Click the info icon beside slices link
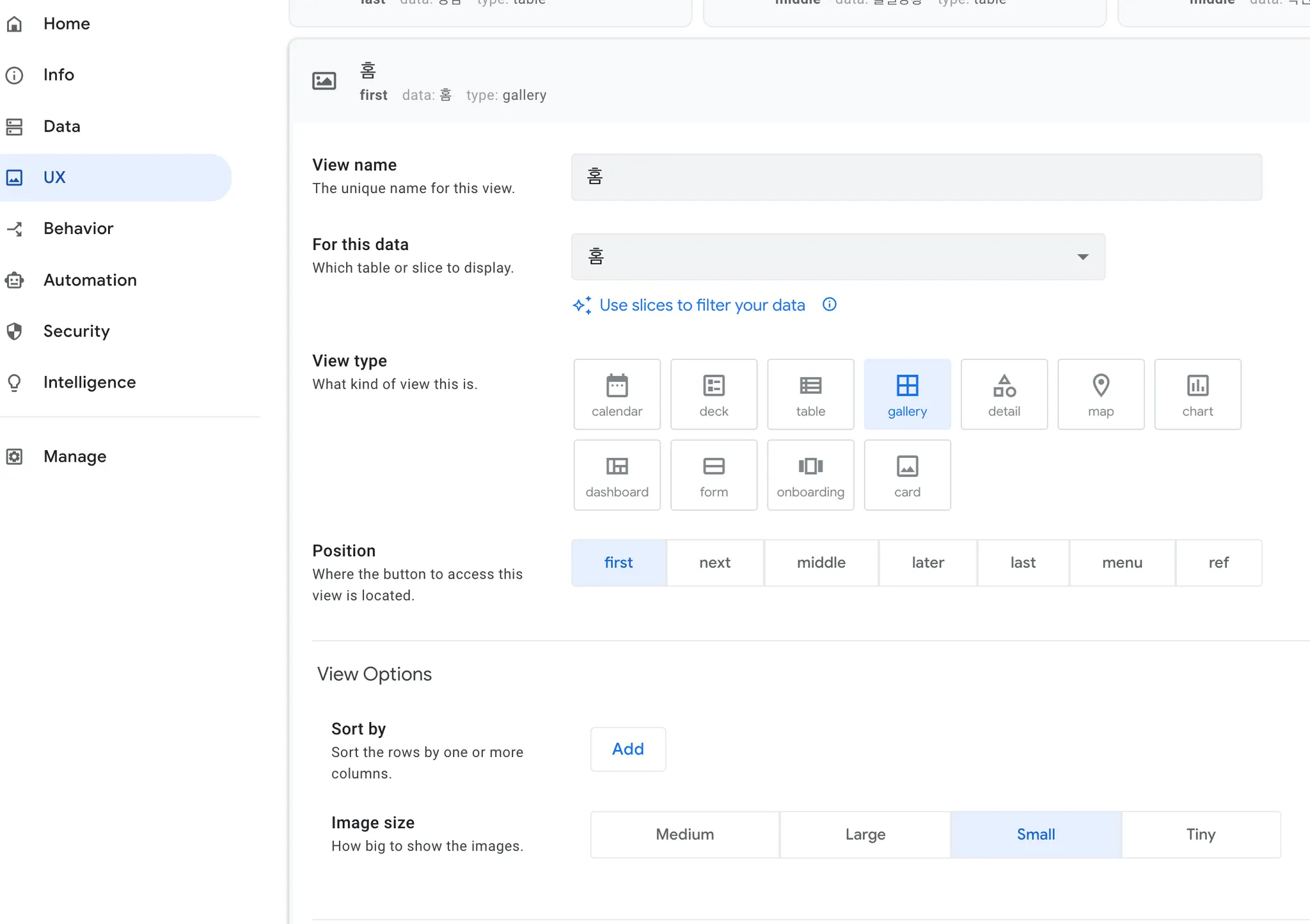Image resolution: width=1310 pixels, height=924 pixels. (829, 304)
